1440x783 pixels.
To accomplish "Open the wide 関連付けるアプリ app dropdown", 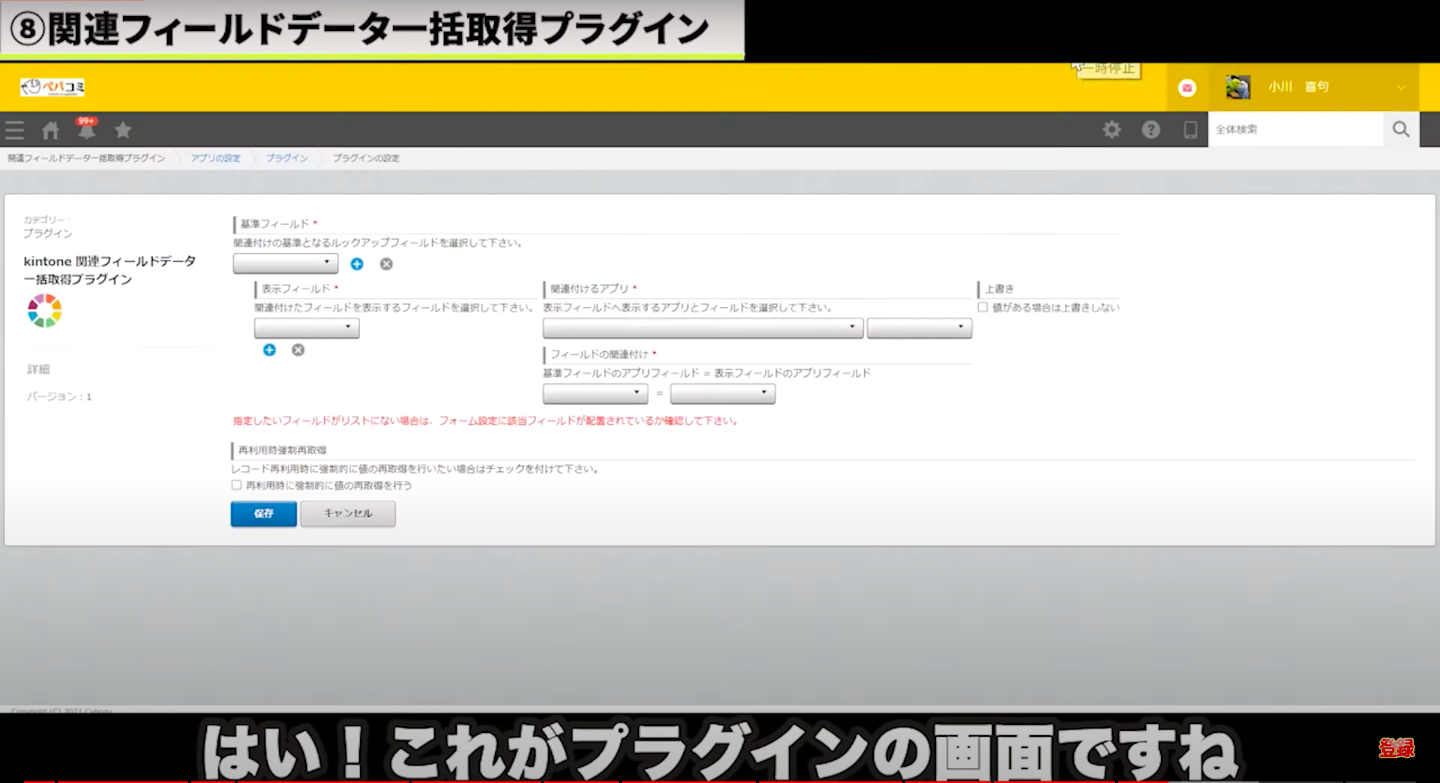I will click(702, 328).
